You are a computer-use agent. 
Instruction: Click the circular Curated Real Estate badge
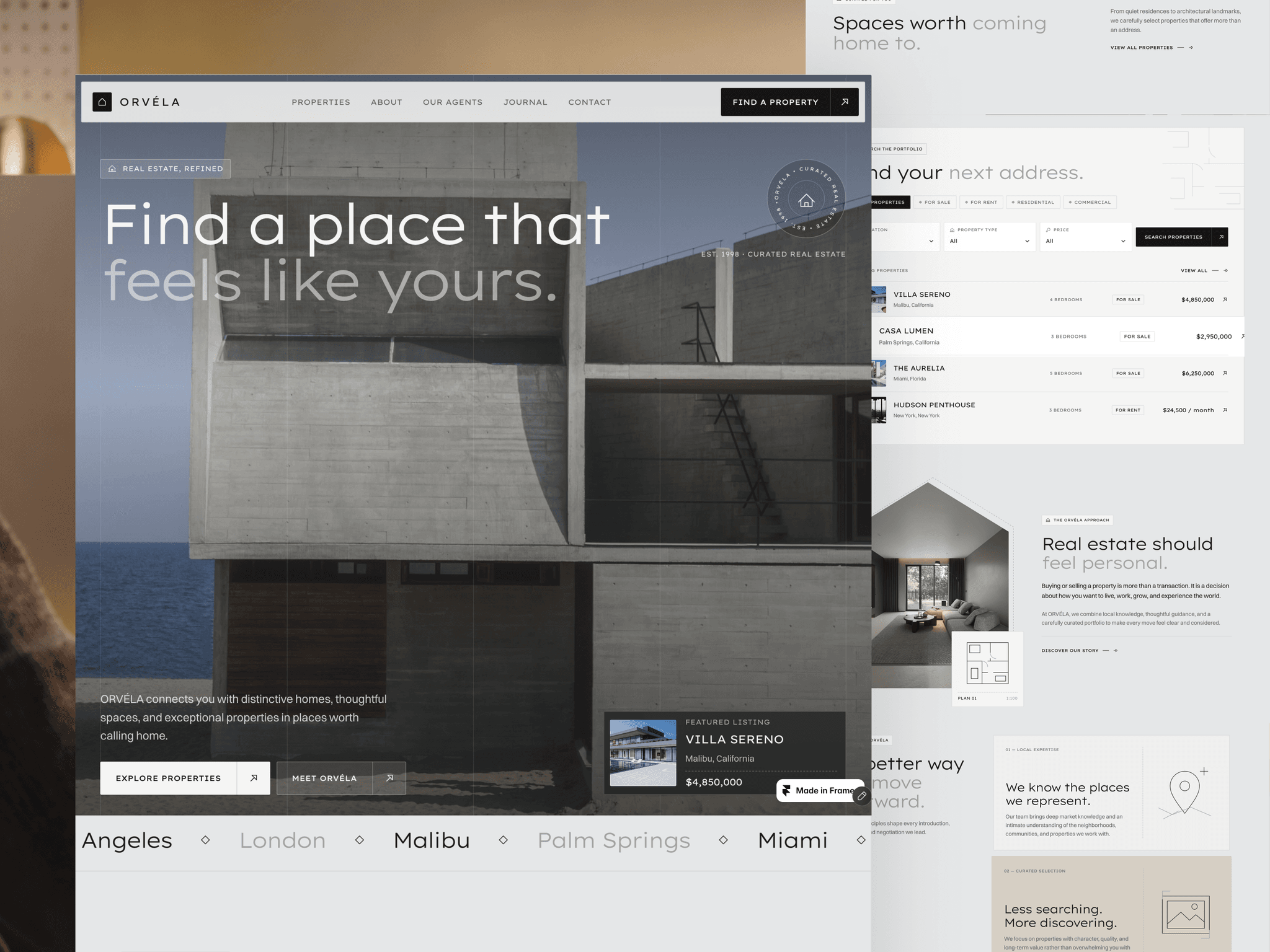pos(806,199)
